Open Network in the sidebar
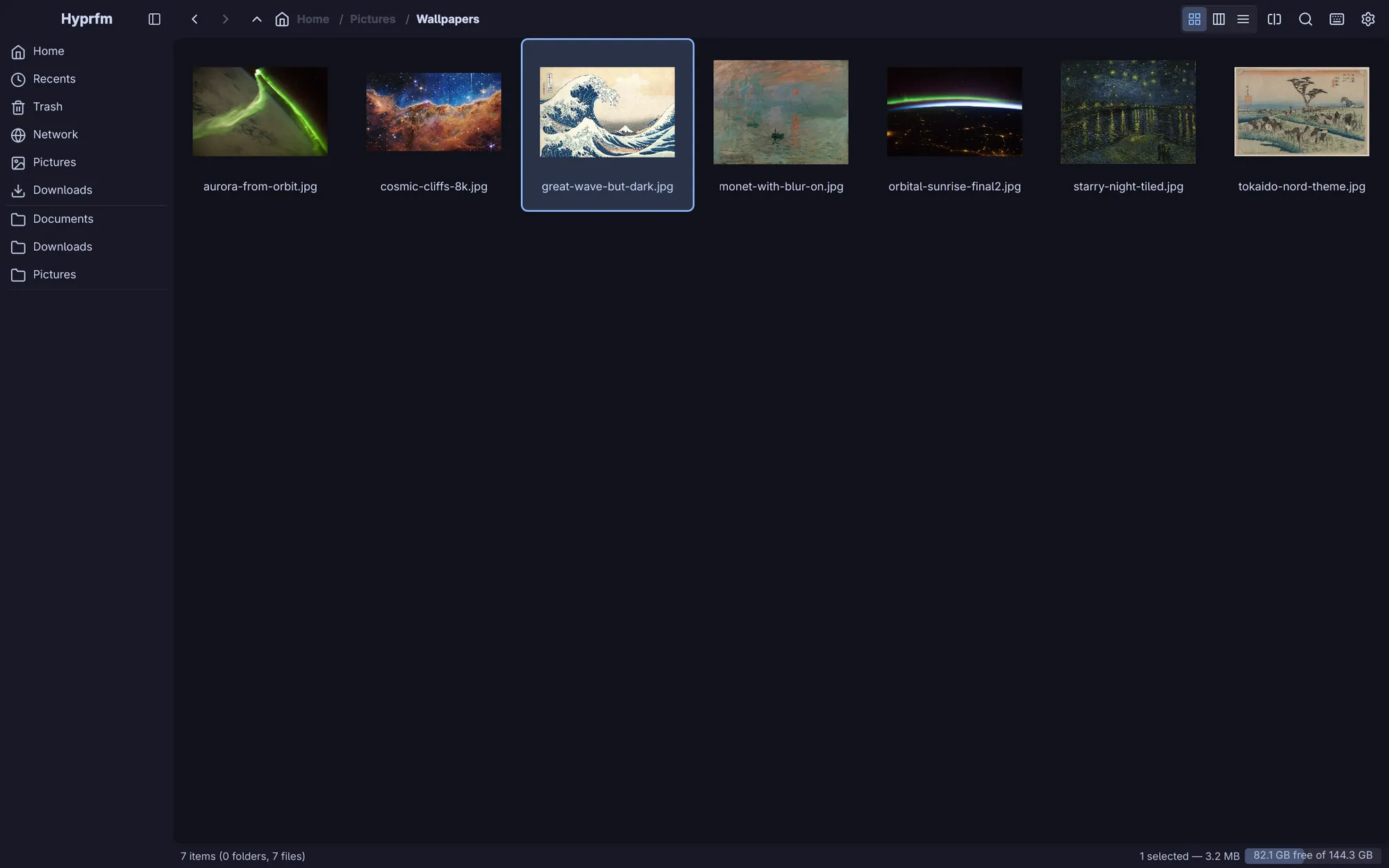Screen dimensions: 1389x868 click(87, 135)
